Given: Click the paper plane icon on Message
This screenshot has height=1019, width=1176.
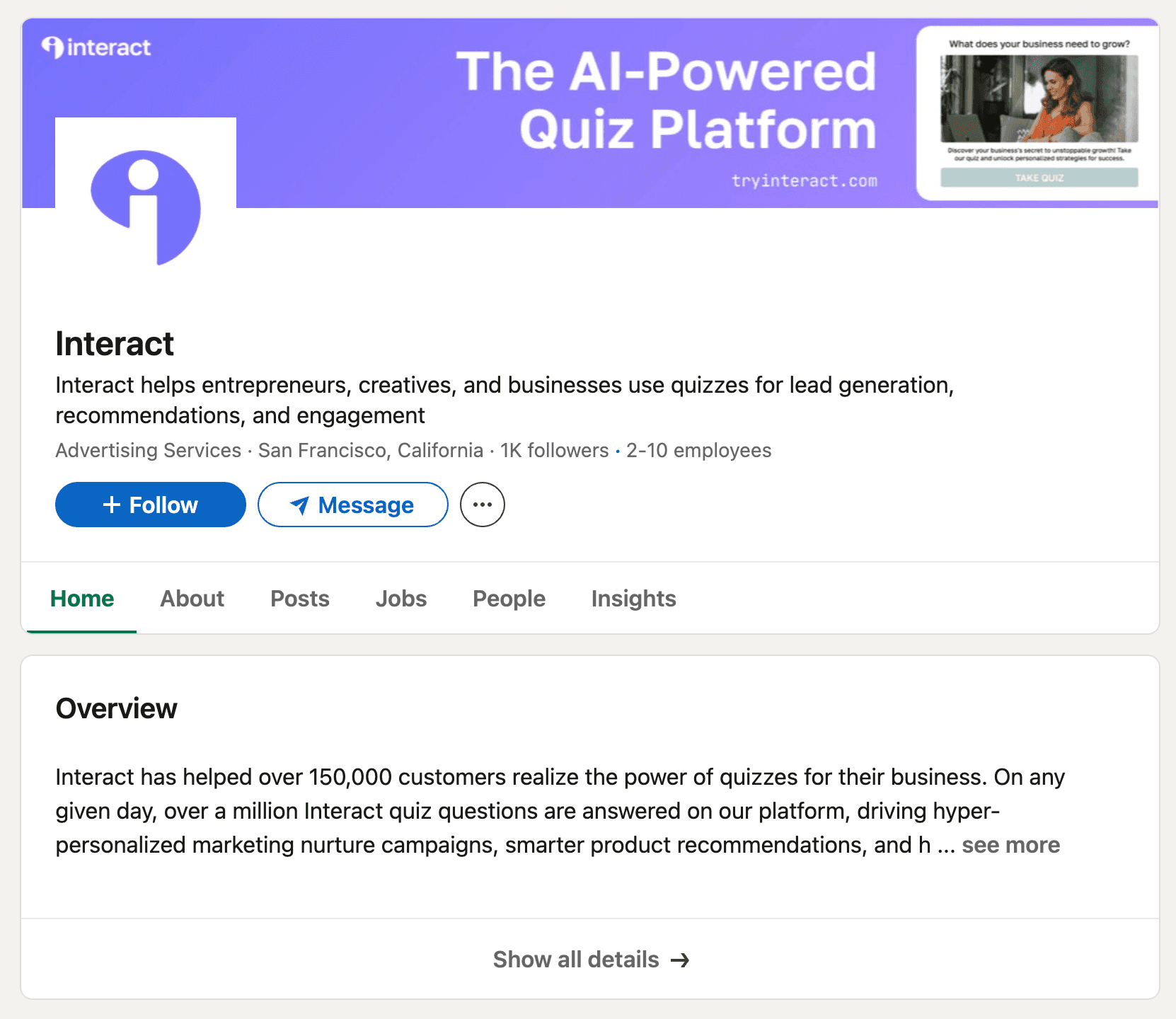Looking at the screenshot, I should tap(300, 505).
